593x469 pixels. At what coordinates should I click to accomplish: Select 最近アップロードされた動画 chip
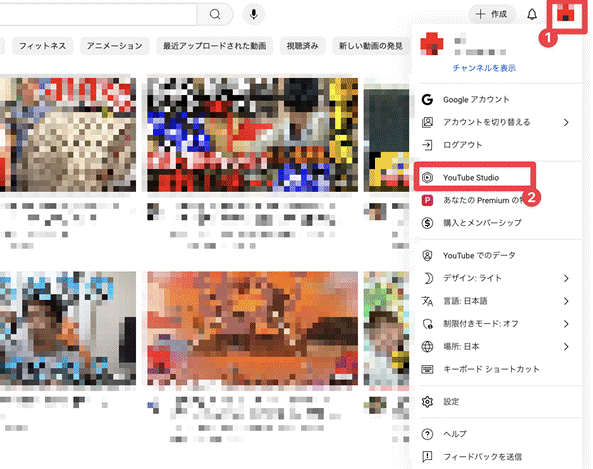tap(214, 46)
